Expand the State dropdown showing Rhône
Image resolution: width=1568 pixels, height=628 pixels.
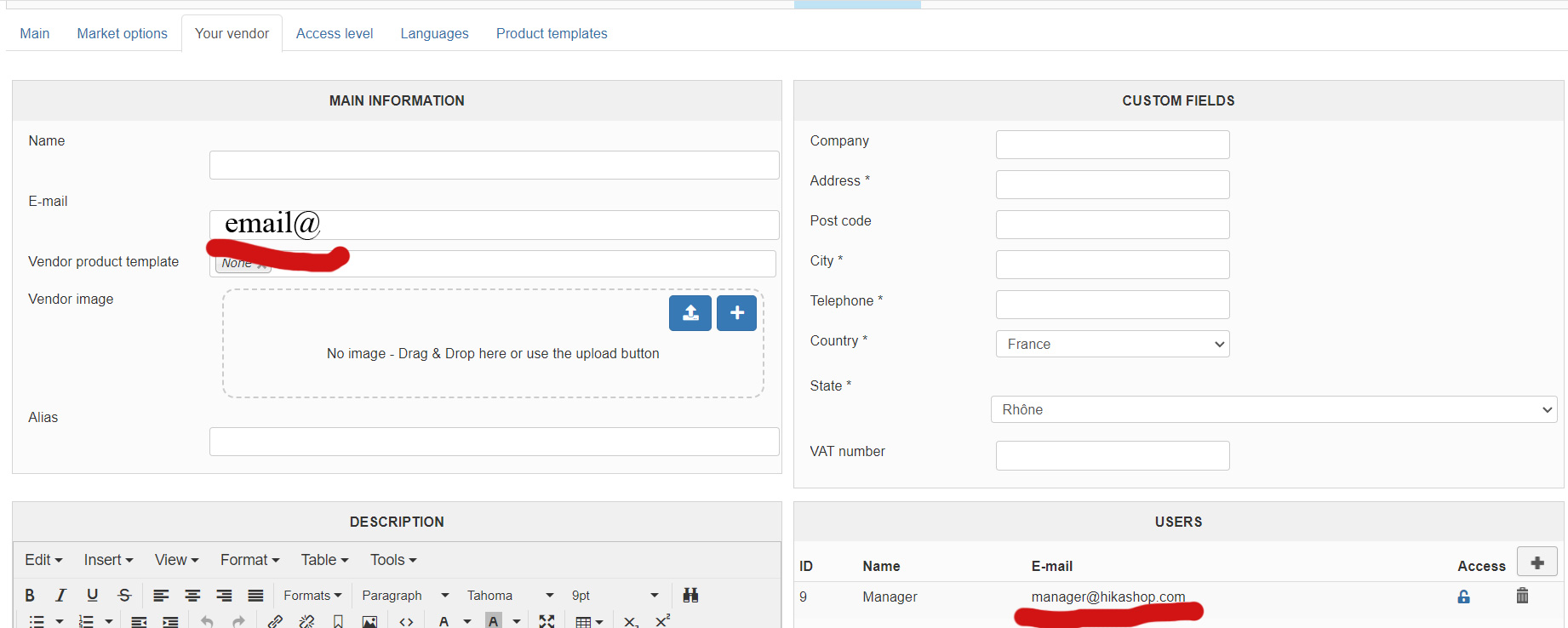point(1273,409)
